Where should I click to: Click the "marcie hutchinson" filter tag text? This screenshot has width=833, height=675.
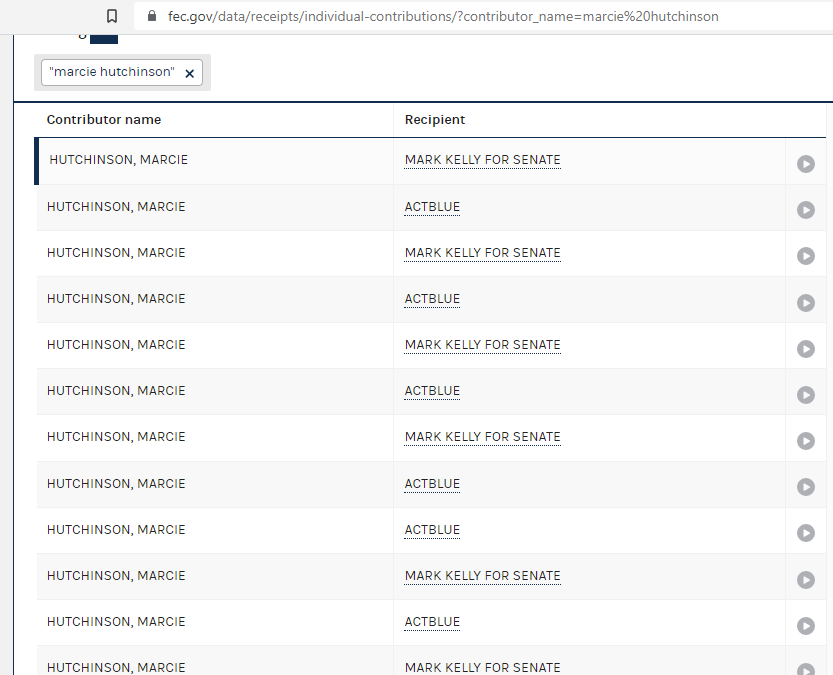click(x=112, y=72)
